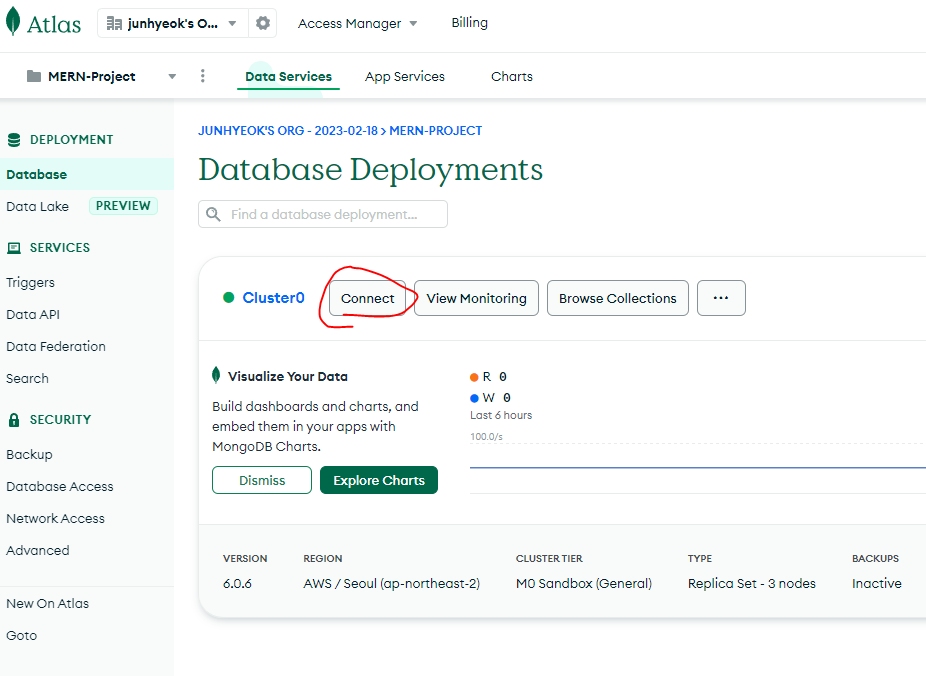Open cluster more options ellipsis button

[x=721, y=298]
